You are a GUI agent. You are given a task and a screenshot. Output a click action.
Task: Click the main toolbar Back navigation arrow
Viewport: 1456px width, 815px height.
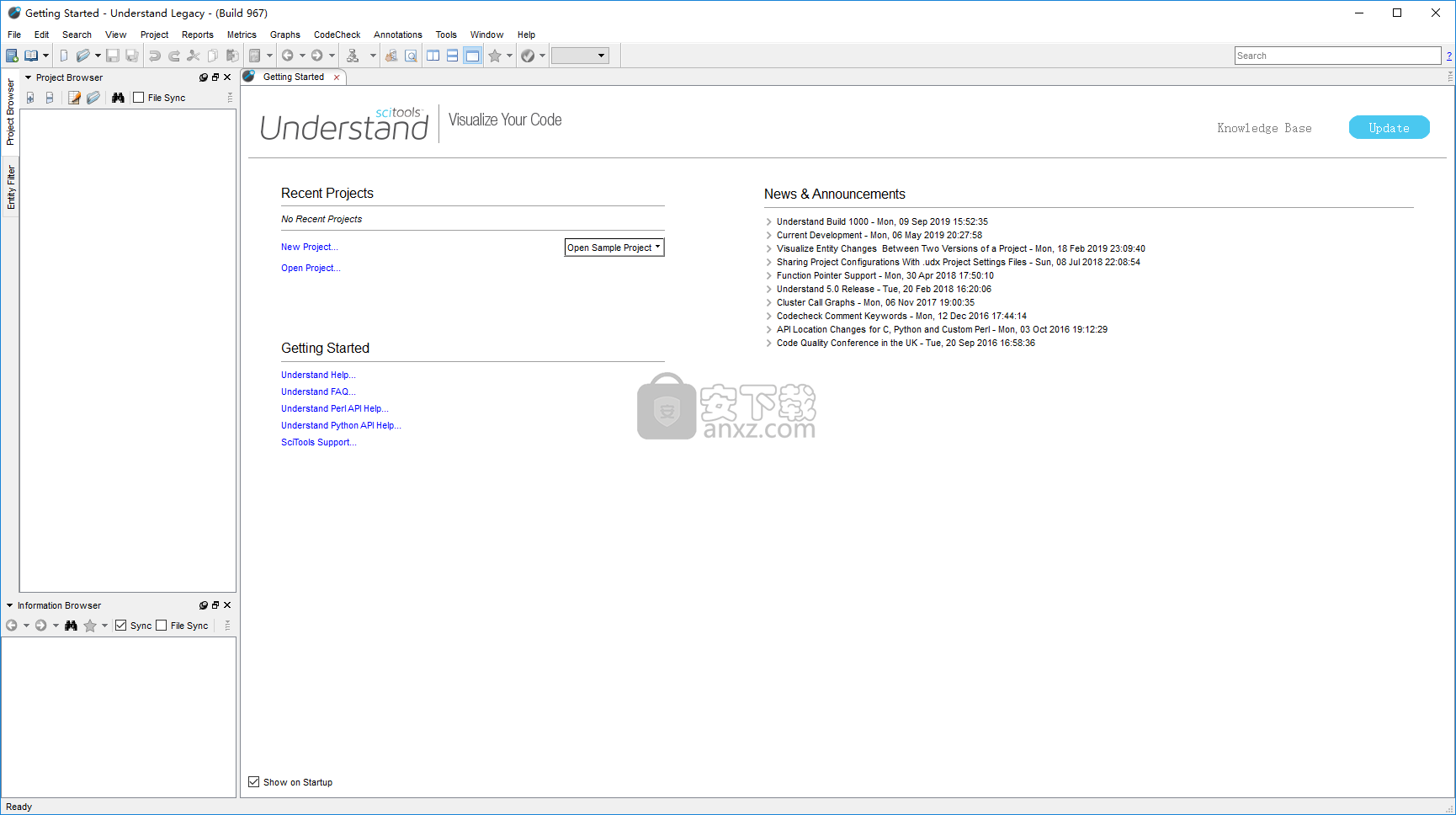tap(288, 56)
